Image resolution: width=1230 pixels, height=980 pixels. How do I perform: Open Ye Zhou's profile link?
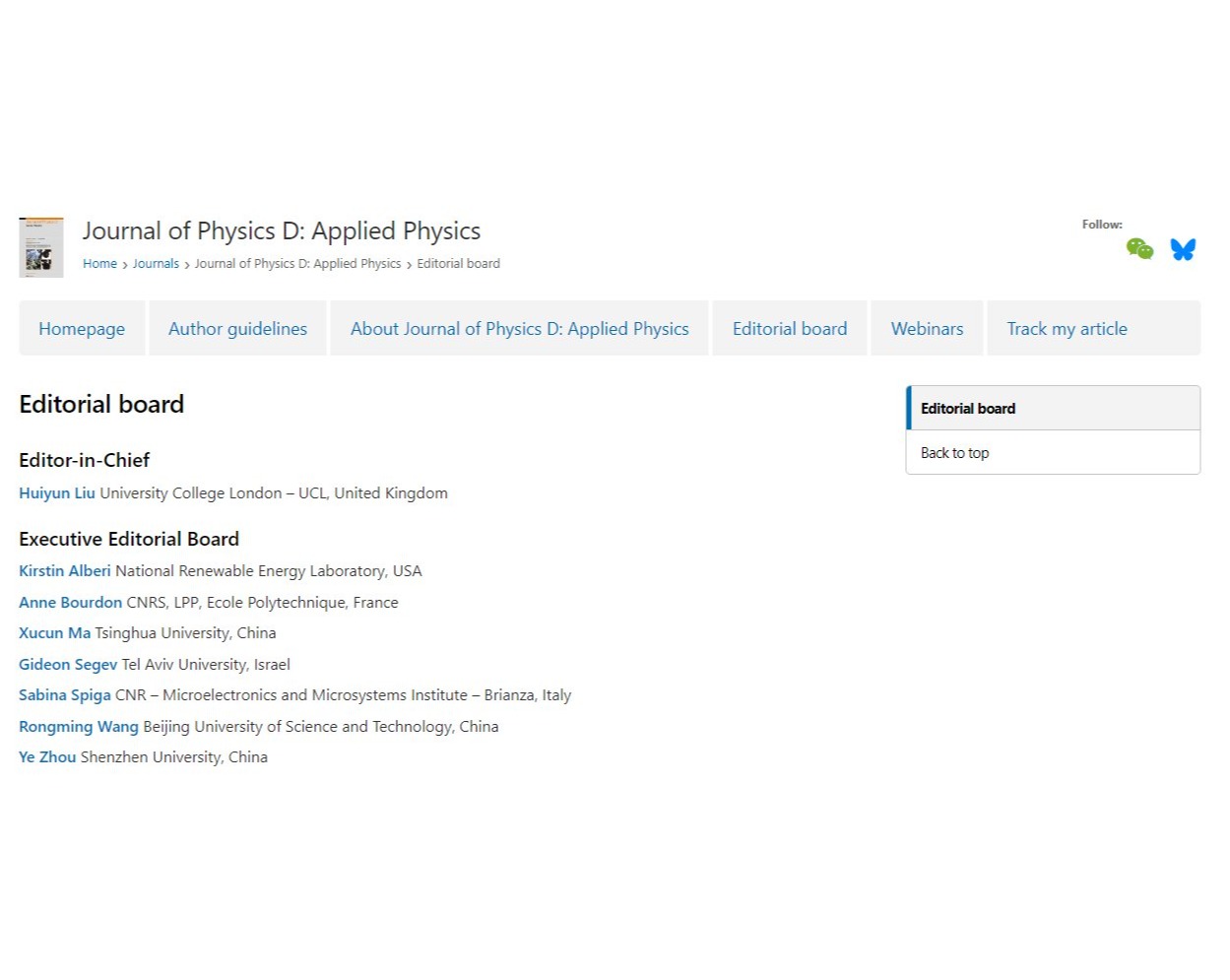tap(47, 757)
